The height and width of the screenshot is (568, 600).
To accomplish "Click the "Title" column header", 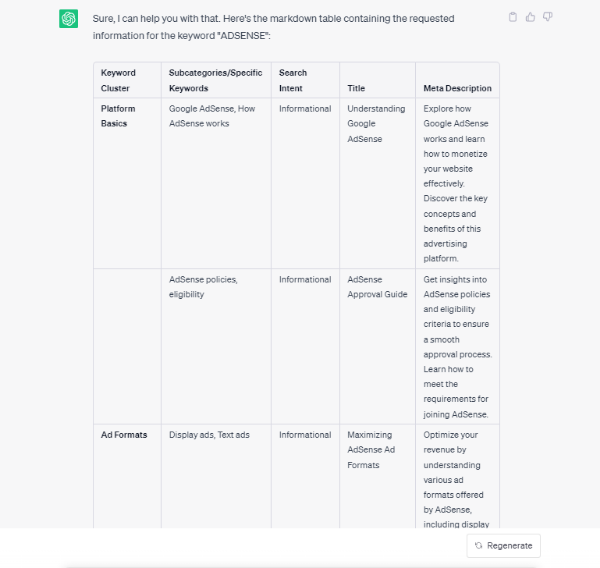I will pos(357,88).
